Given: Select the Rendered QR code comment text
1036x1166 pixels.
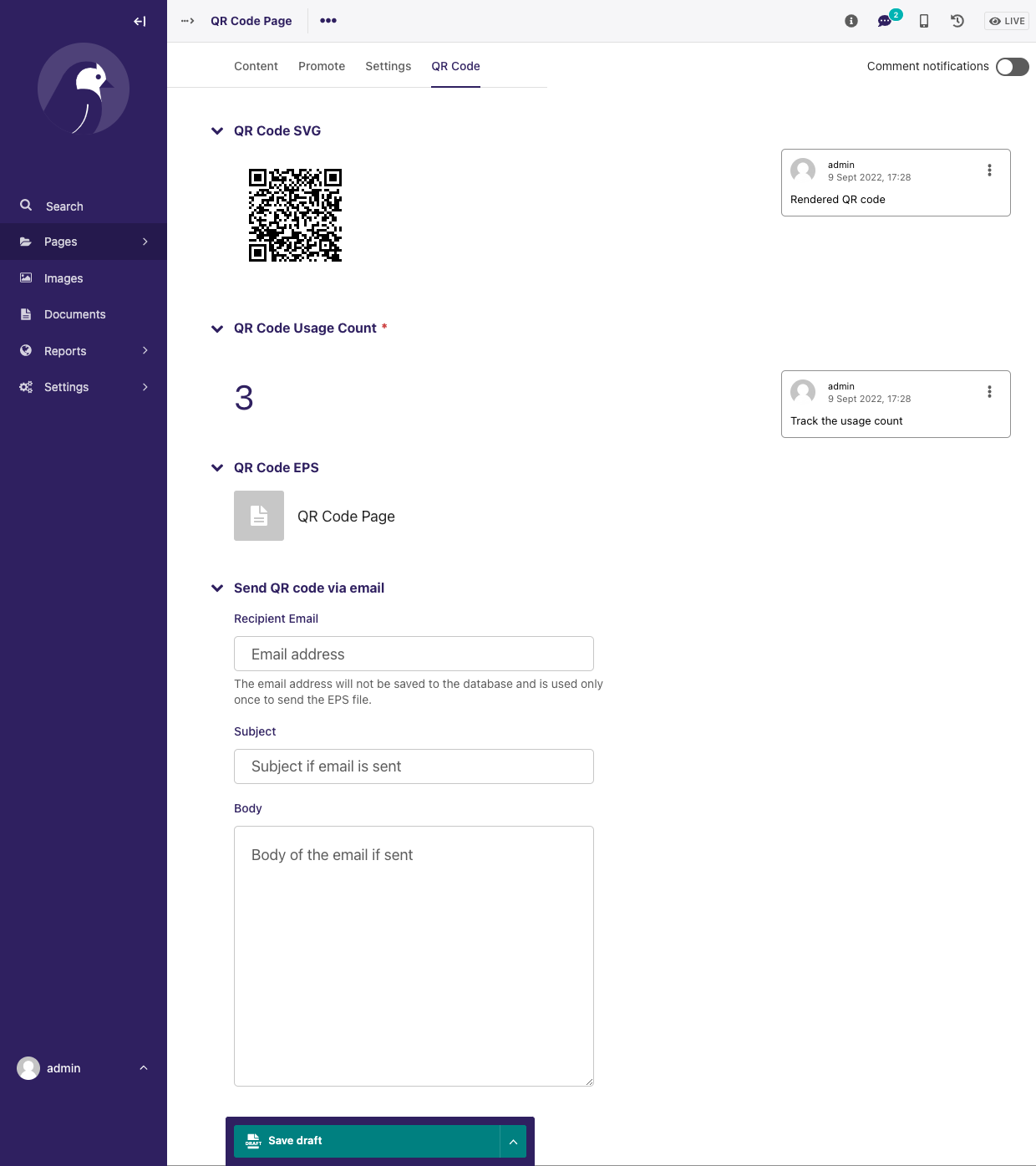Looking at the screenshot, I should [x=838, y=200].
